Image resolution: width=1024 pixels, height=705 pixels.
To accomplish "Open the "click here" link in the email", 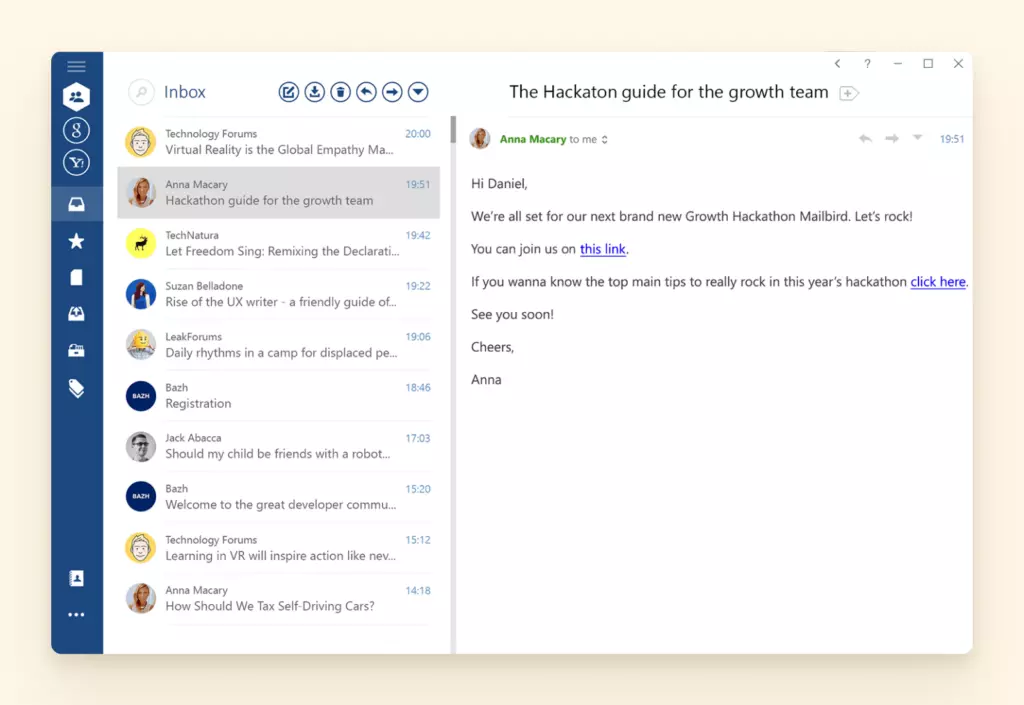I will click(x=937, y=282).
